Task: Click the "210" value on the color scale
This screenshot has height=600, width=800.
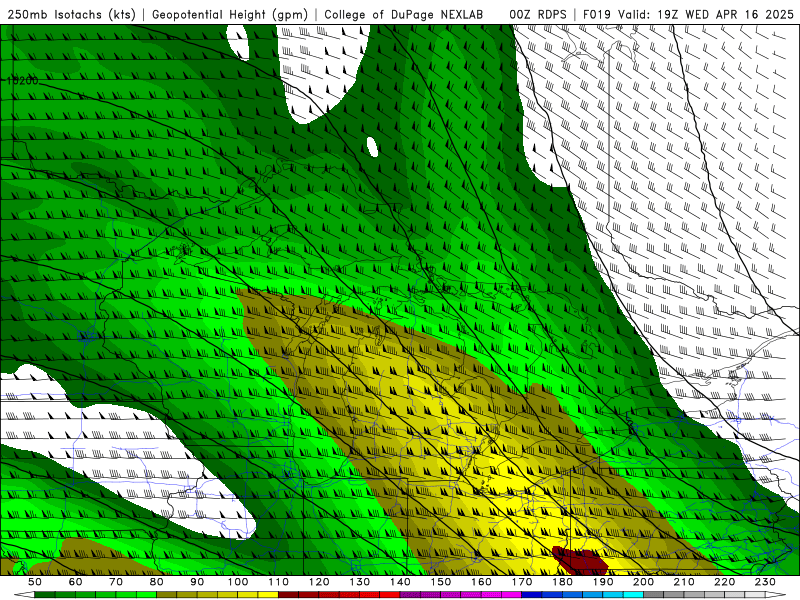Action: pyautogui.click(x=684, y=582)
